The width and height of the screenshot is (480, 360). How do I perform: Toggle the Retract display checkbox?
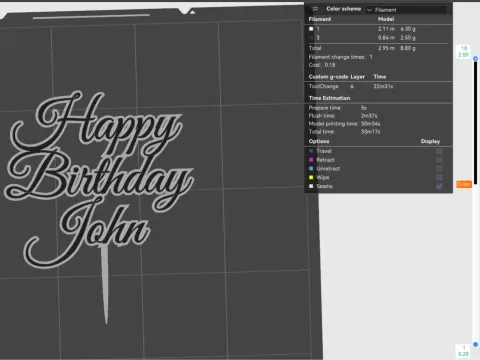(x=439, y=160)
